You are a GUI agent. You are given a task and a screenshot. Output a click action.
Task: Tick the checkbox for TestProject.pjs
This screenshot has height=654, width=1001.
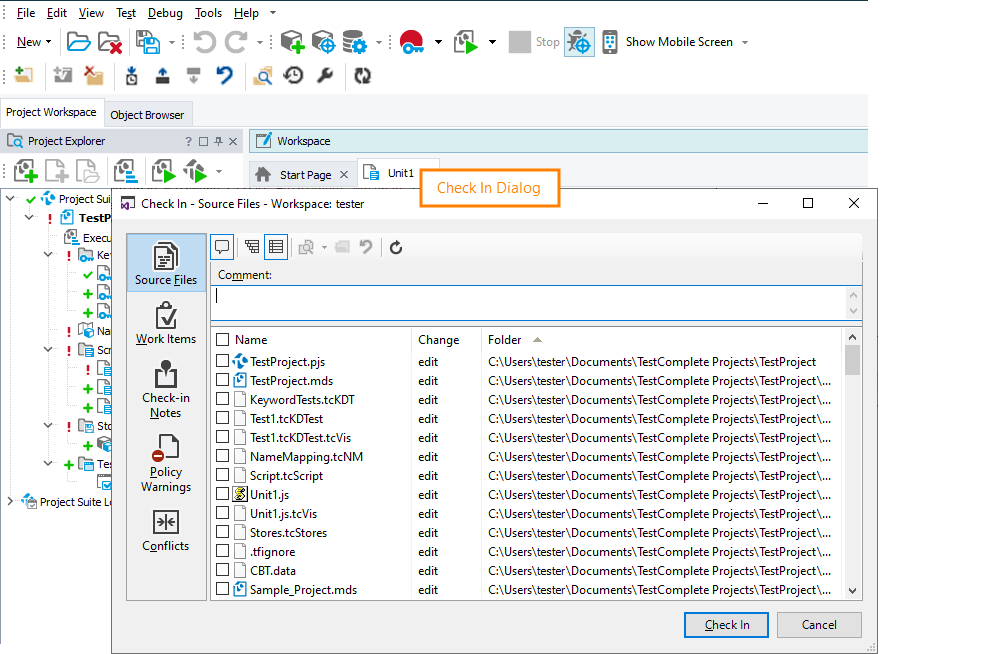tap(223, 361)
